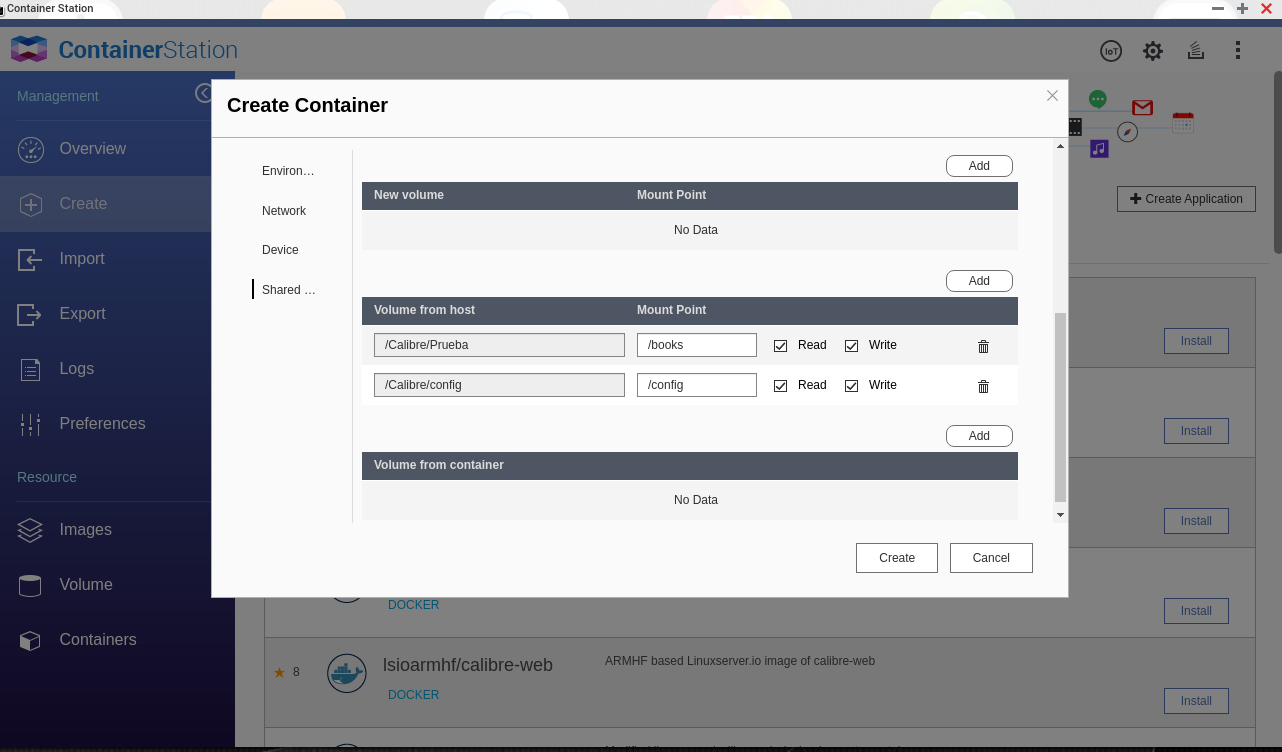This screenshot has height=752, width=1282.
Task: Uncheck Read for /books mount point
Action: click(x=781, y=346)
